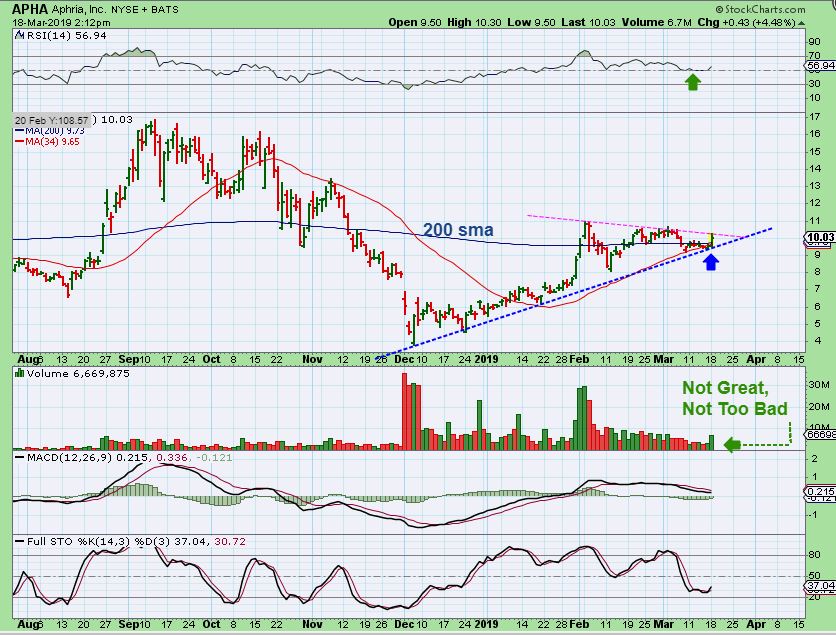Screen dimensions: 836x635
Task: Click the 37.04 stochastic tag on right axis
Action: (x=821, y=585)
